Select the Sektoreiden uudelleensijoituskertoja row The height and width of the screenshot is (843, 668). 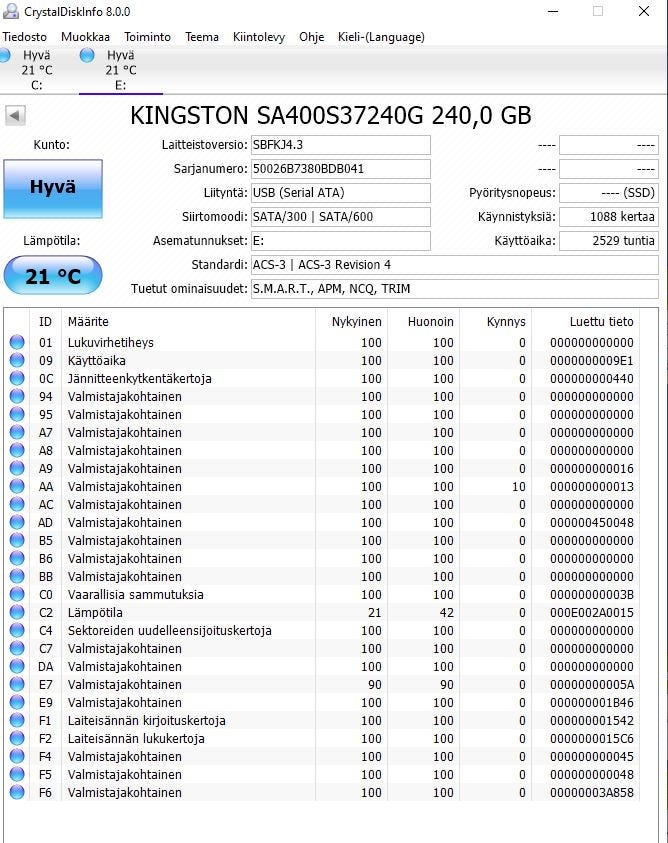[x=323, y=631]
